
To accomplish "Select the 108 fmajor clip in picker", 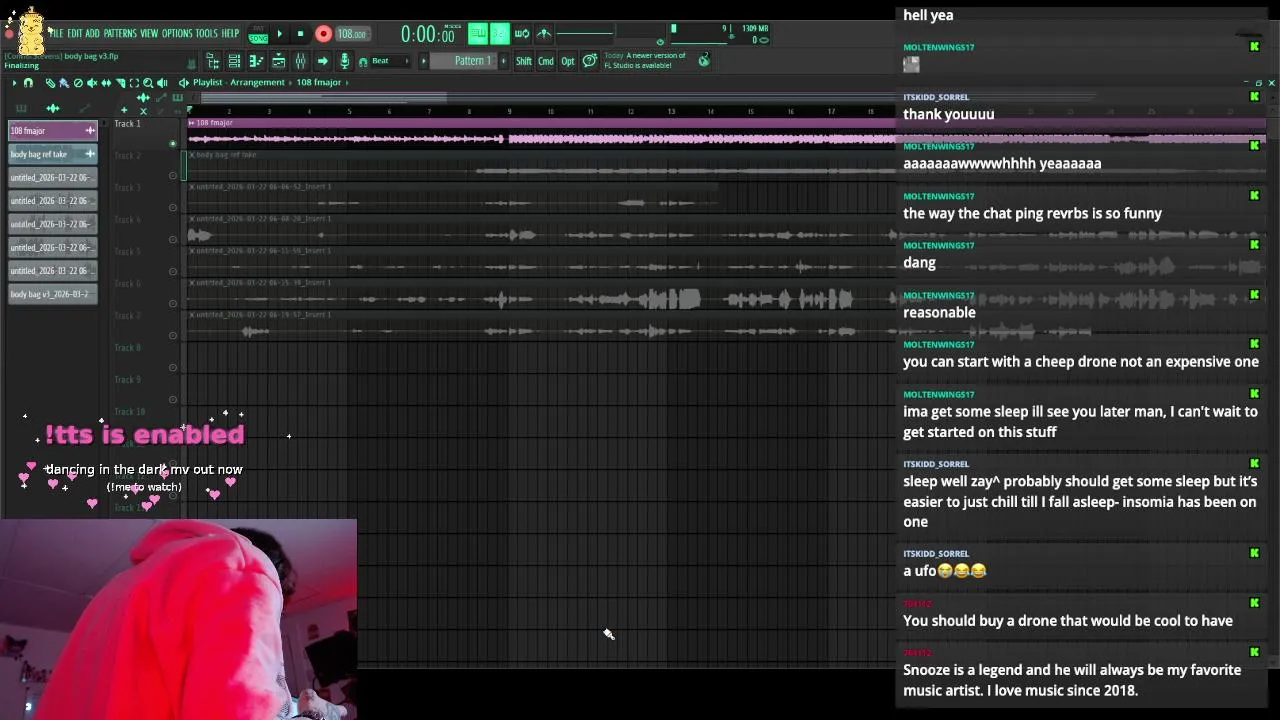I will point(52,130).
